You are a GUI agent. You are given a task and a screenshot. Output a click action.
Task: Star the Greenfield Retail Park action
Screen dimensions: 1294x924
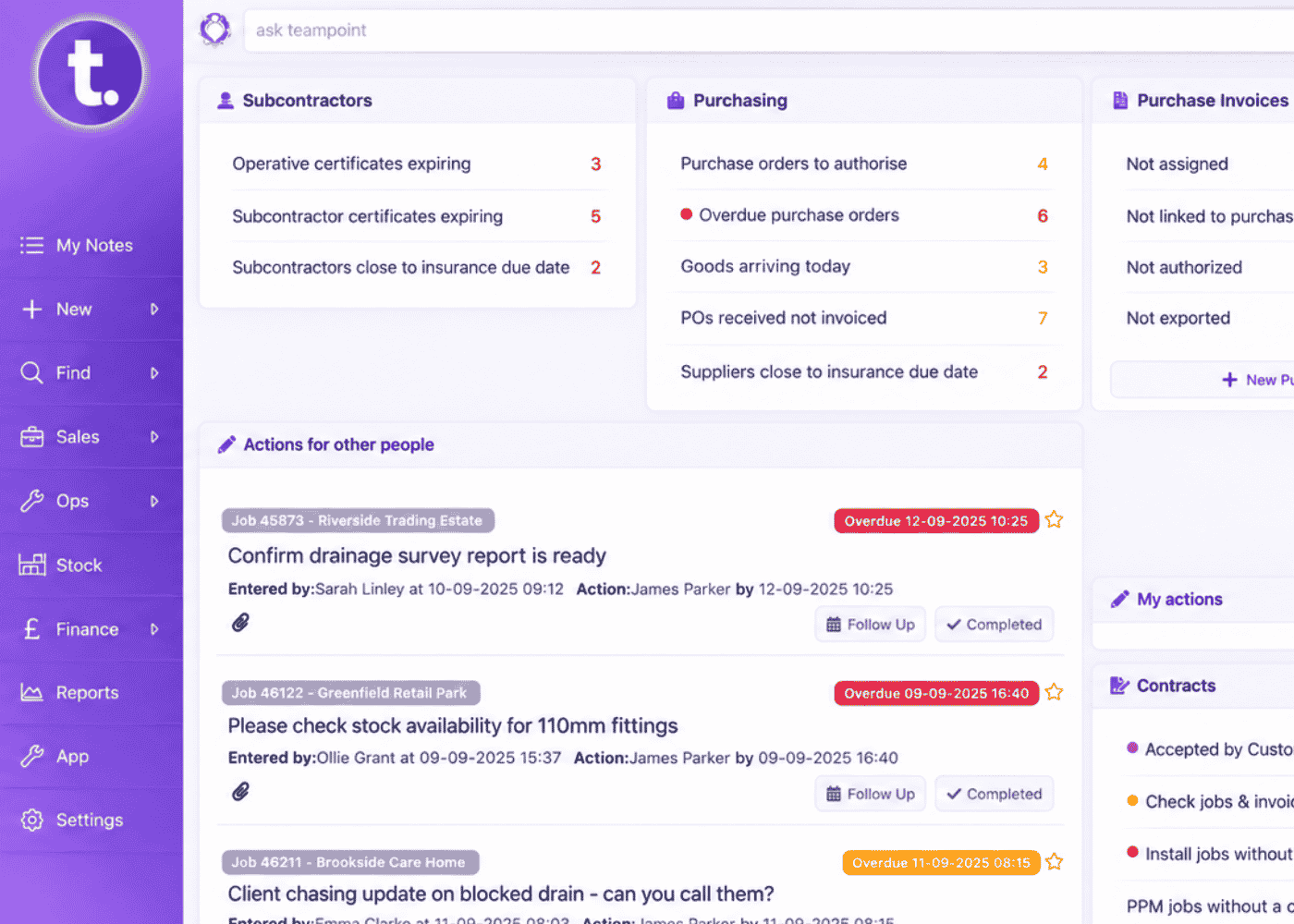tap(1054, 692)
